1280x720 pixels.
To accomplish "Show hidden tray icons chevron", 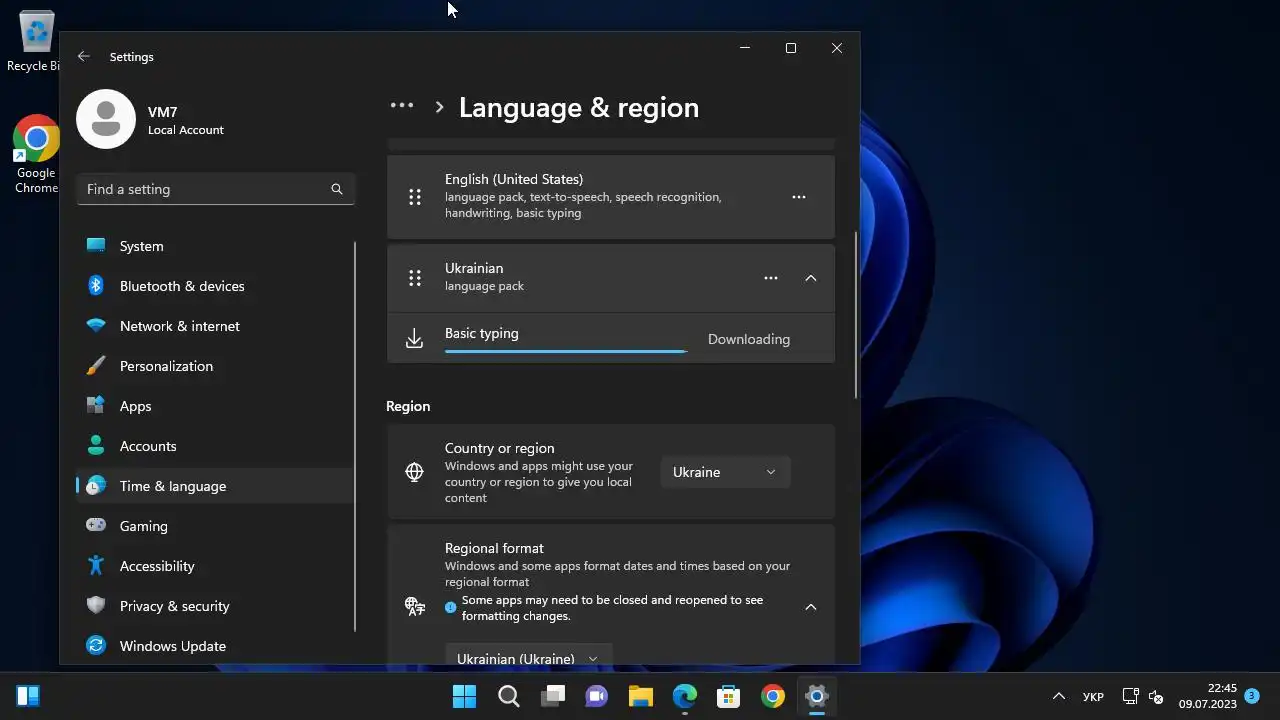I will click(1059, 696).
